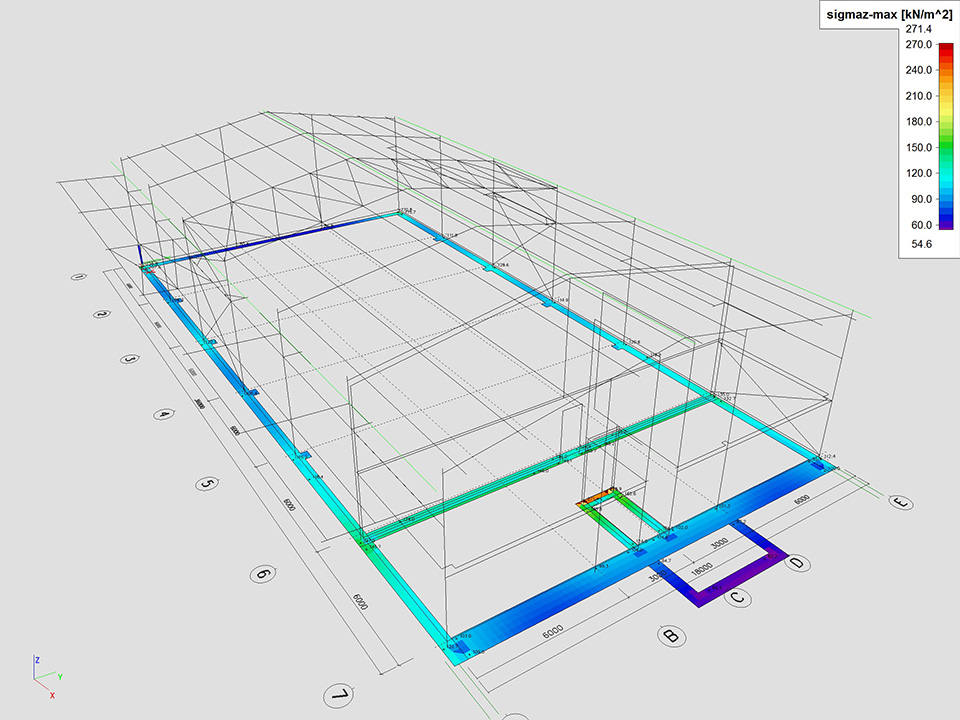
Task: Select grid axis bubble 4
Action: (x=163, y=413)
